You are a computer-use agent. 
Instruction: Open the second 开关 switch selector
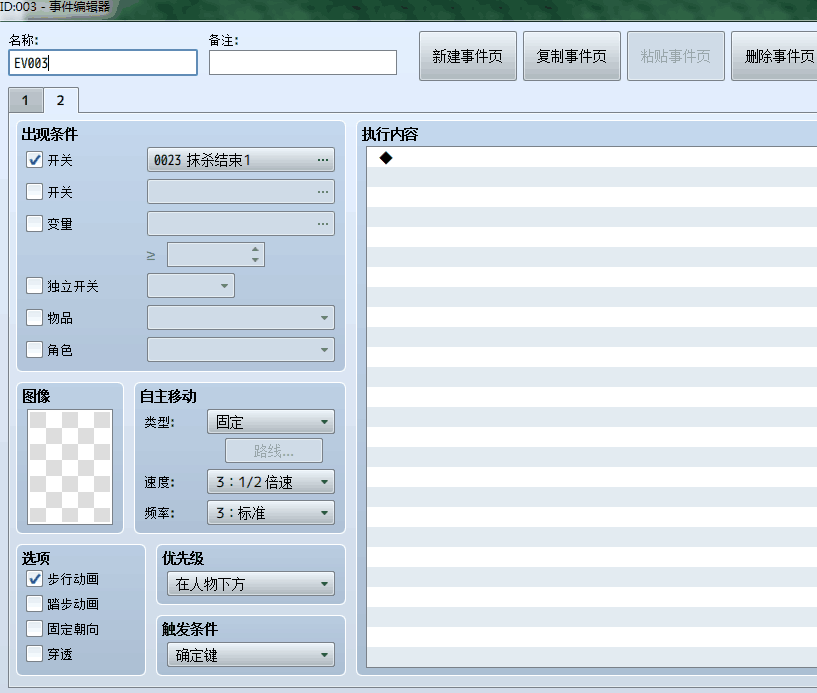coord(241,192)
